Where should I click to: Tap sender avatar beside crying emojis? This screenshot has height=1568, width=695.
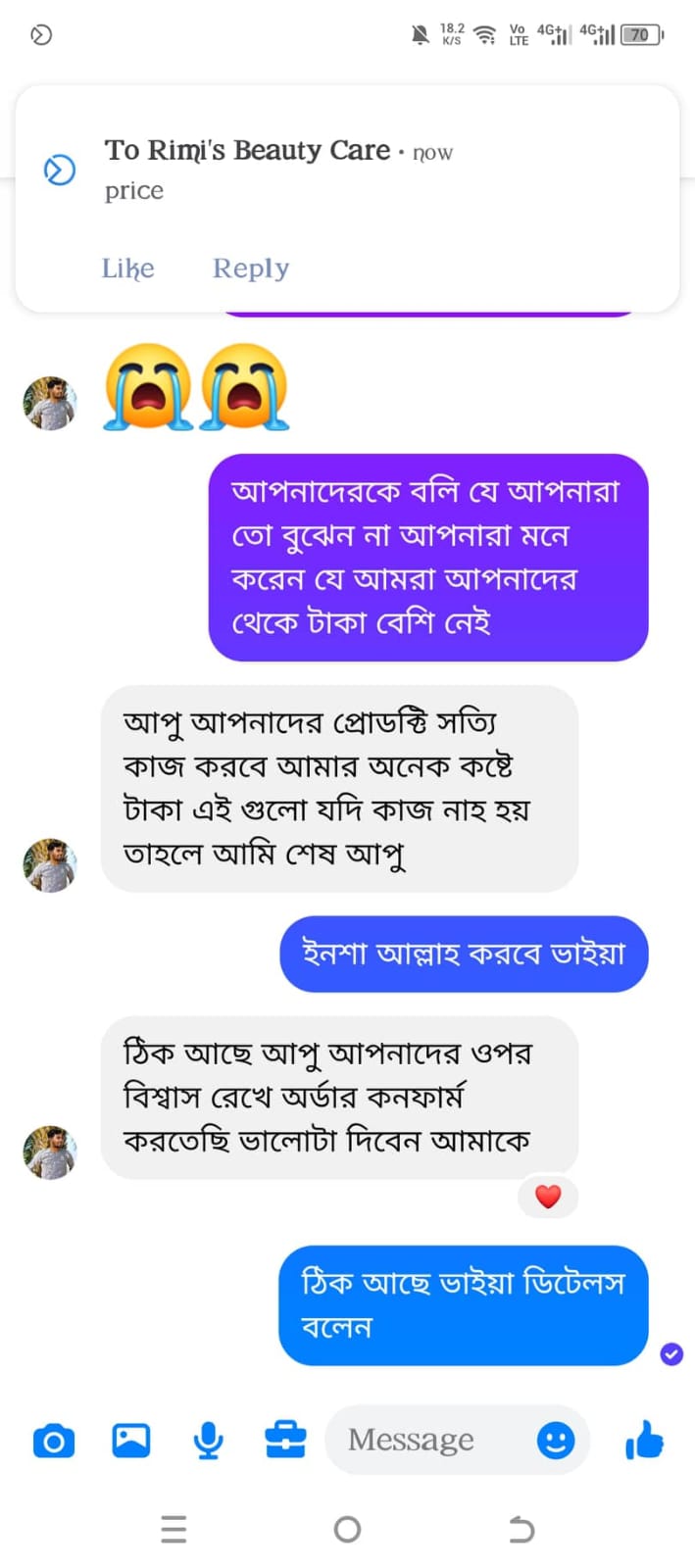tap(49, 403)
